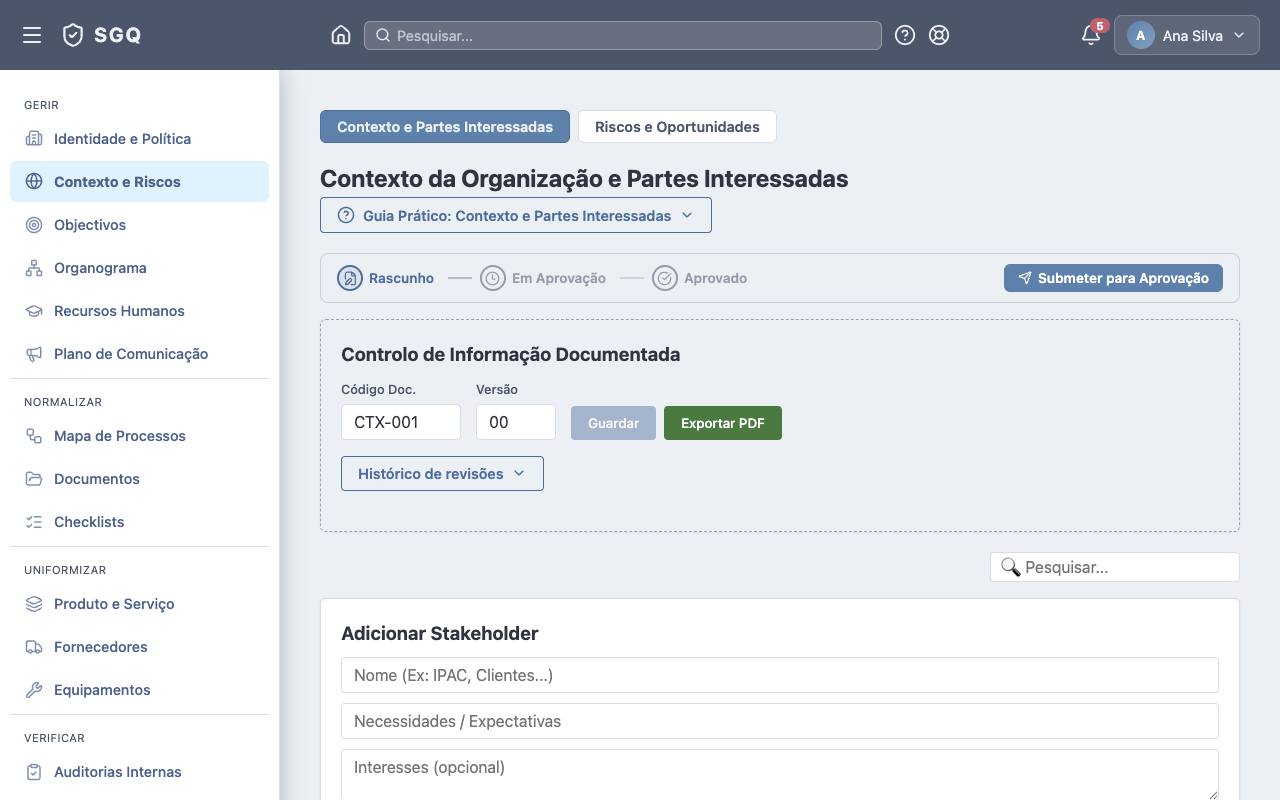Go to home via house icon
The height and width of the screenshot is (800, 1280).
(341, 35)
